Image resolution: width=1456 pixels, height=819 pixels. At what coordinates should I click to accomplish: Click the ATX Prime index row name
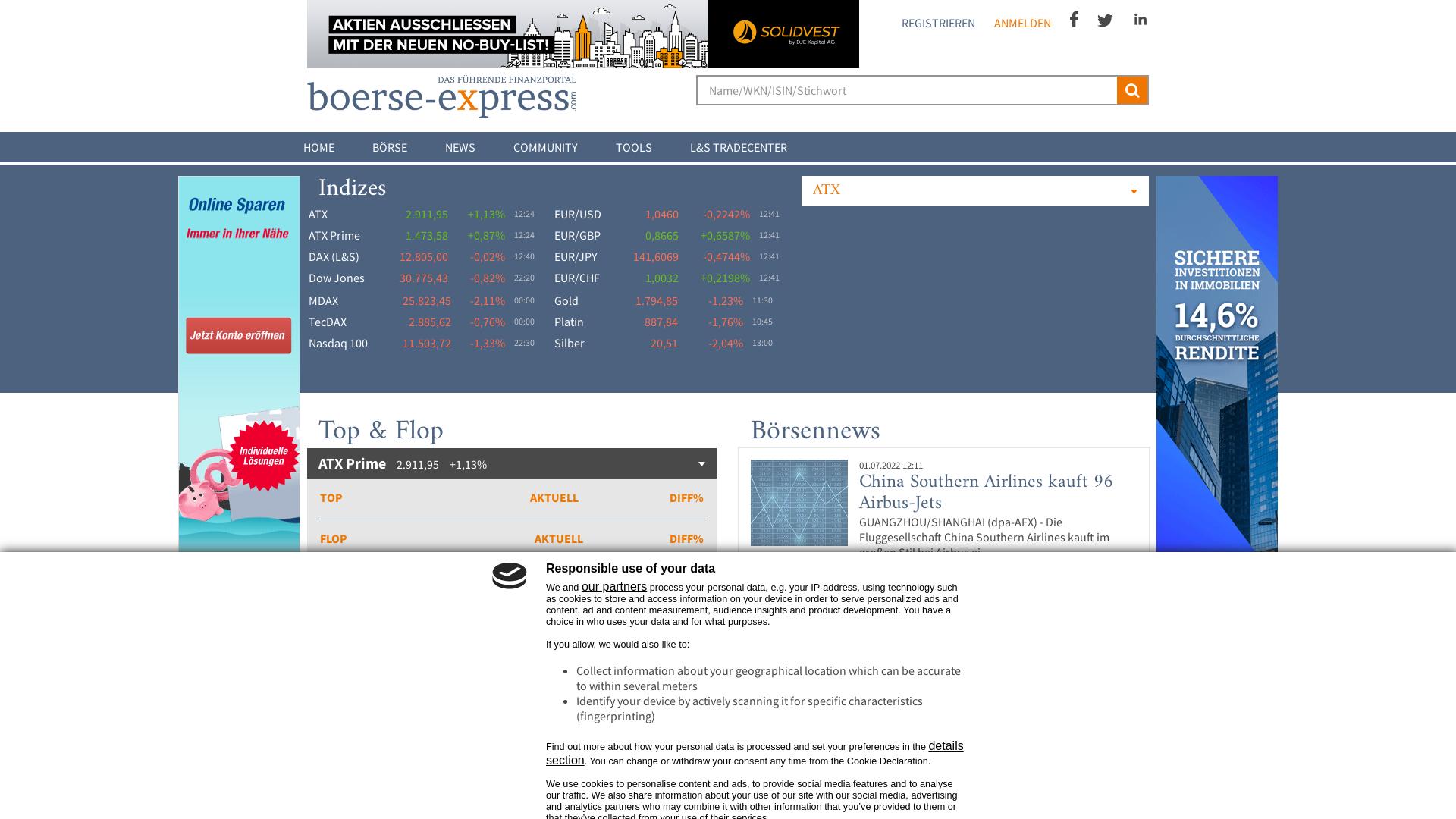pos(334,236)
